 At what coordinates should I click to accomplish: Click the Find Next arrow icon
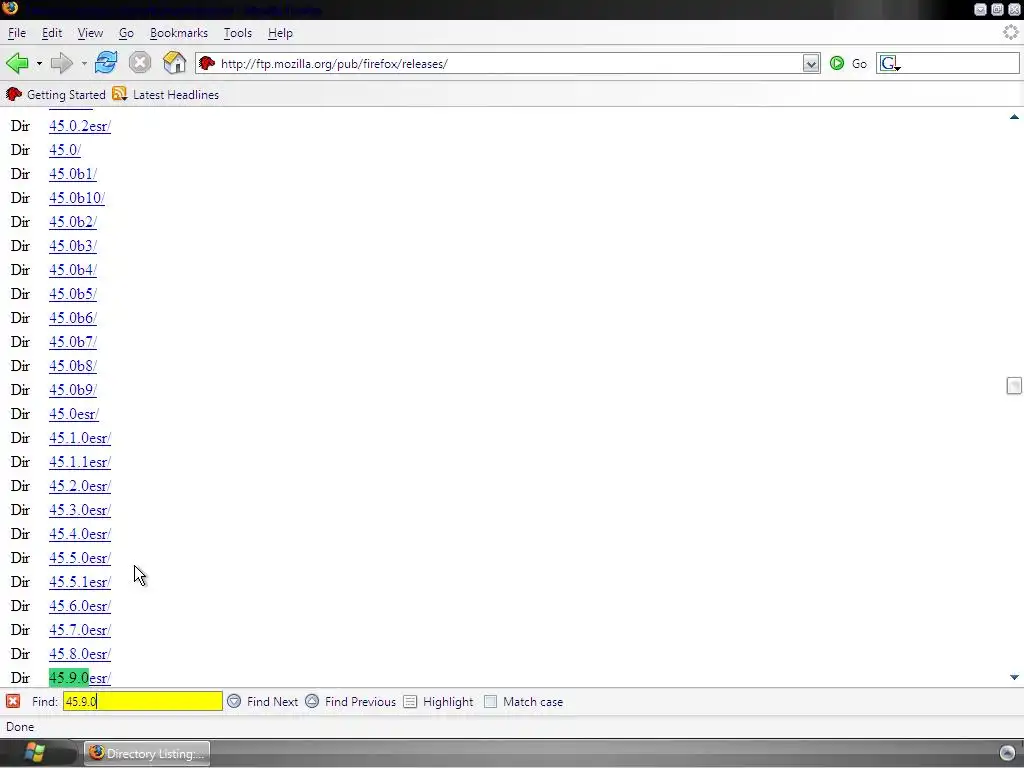[x=234, y=701]
